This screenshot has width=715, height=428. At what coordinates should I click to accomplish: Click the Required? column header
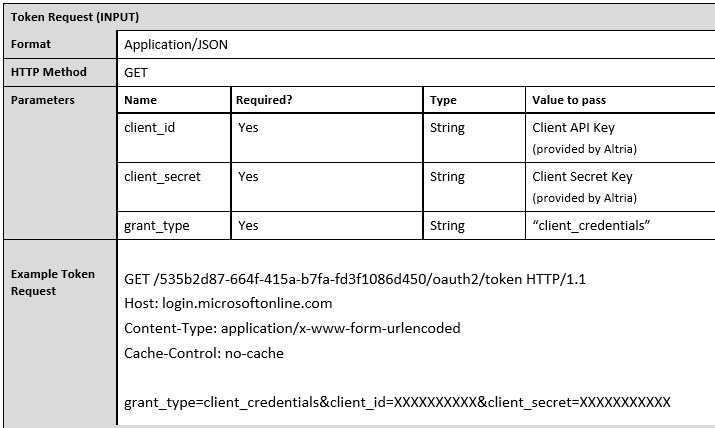pos(263,100)
